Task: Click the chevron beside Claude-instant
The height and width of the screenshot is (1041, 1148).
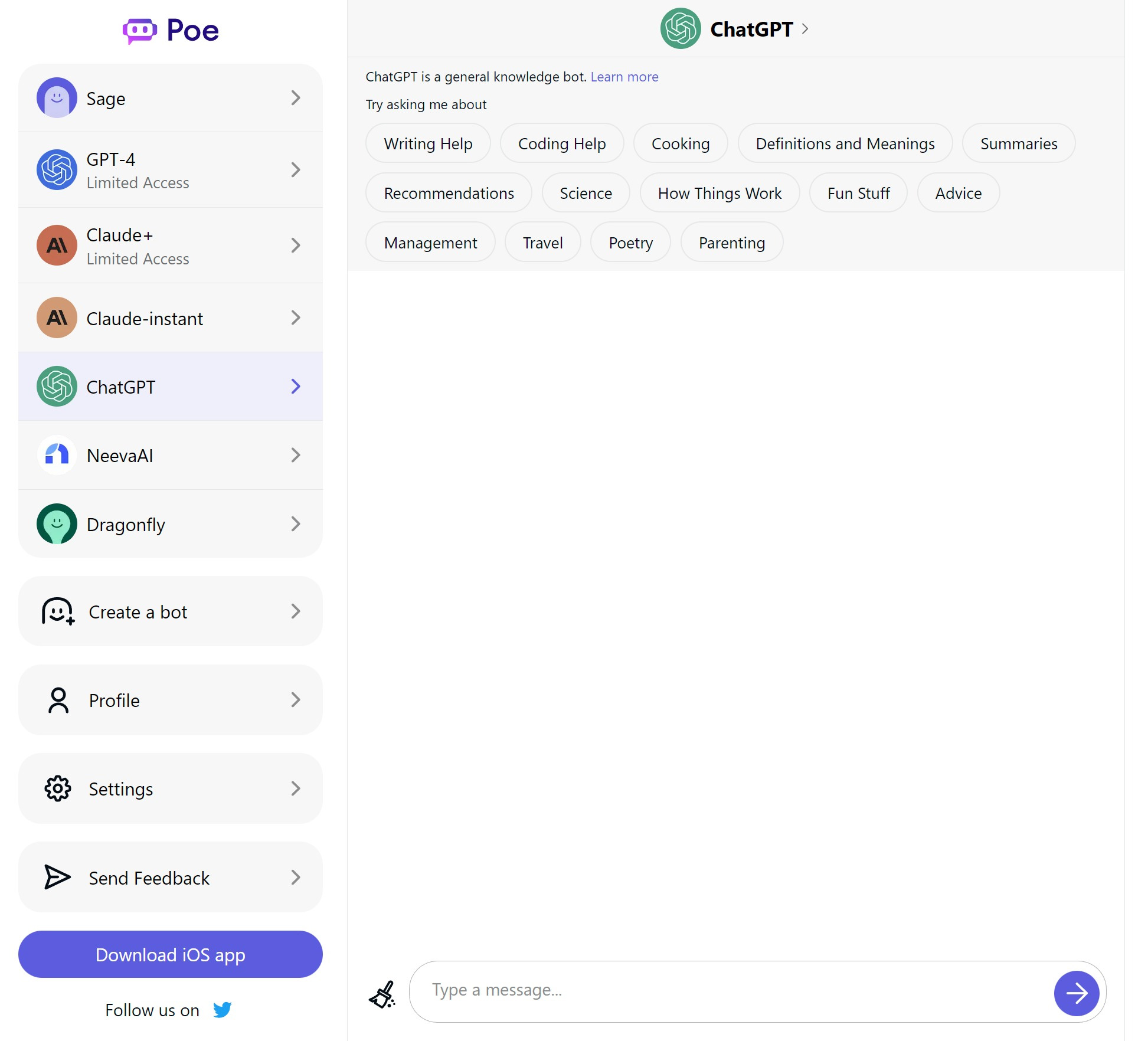Action: (x=296, y=318)
